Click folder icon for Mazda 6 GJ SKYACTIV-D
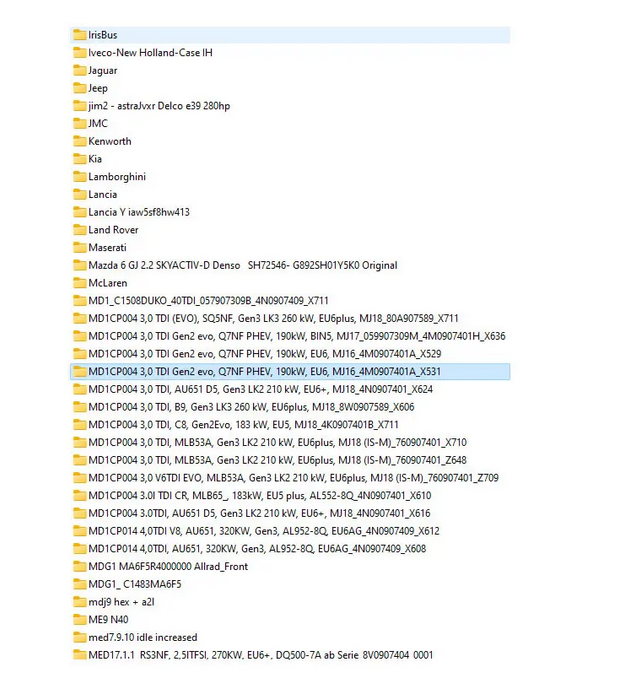 click(x=80, y=265)
